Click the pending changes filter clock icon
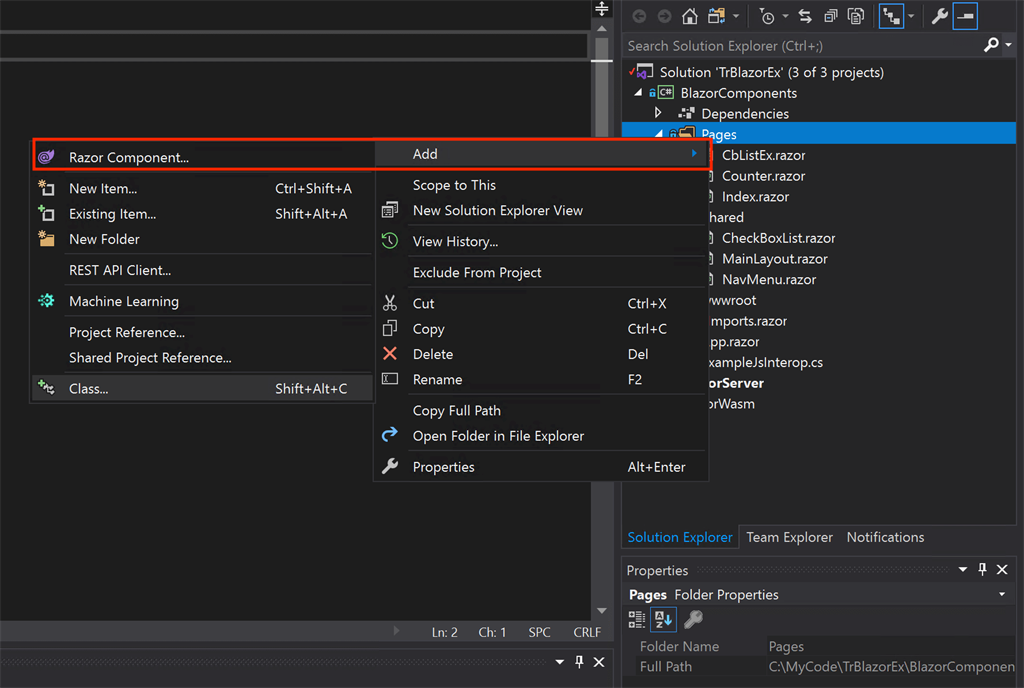This screenshot has height=688, width=1024. click(767, 16)
